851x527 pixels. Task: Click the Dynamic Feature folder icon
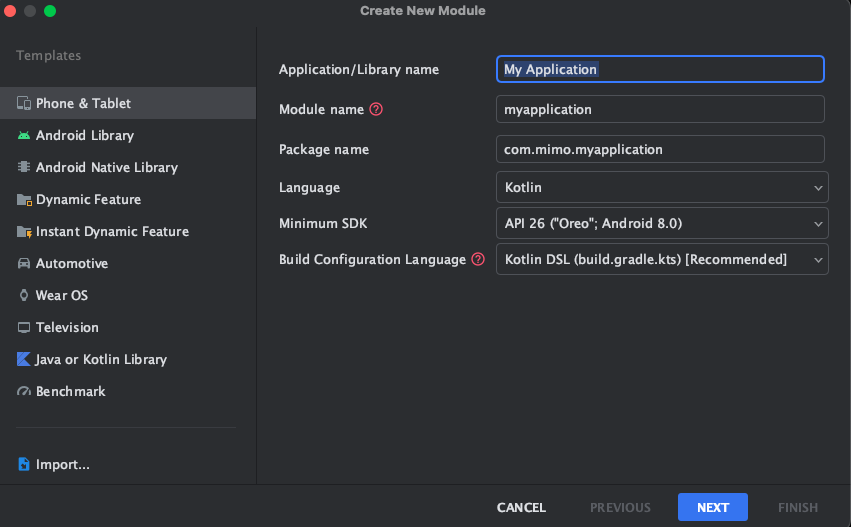[x=24, y=199]
